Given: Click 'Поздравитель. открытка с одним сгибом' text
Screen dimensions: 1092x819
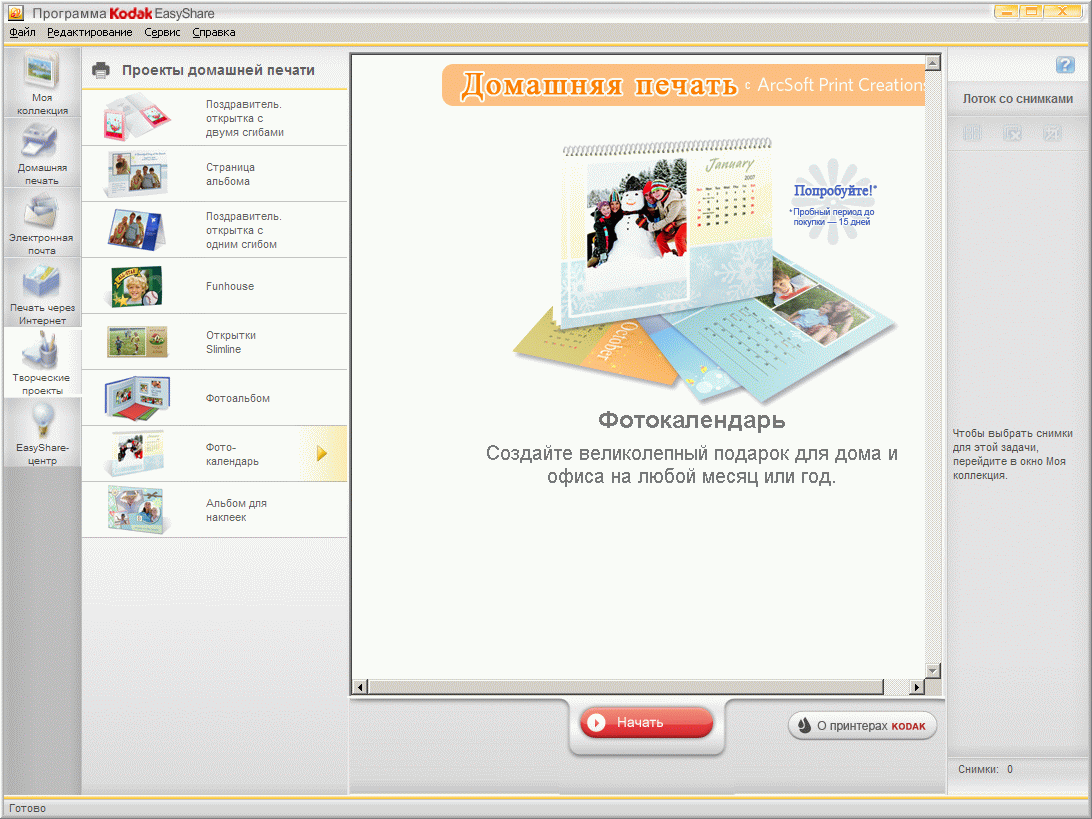Looking at the screenshot, I should 244,230.
